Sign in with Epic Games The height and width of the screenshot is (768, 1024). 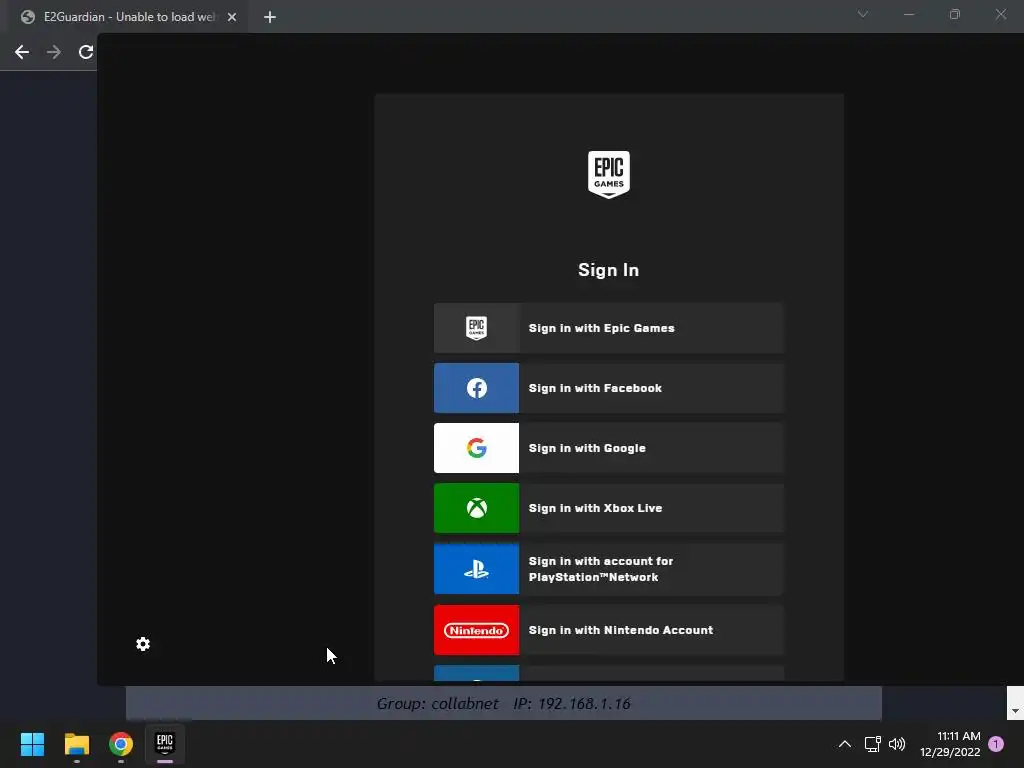pos(609,328)
